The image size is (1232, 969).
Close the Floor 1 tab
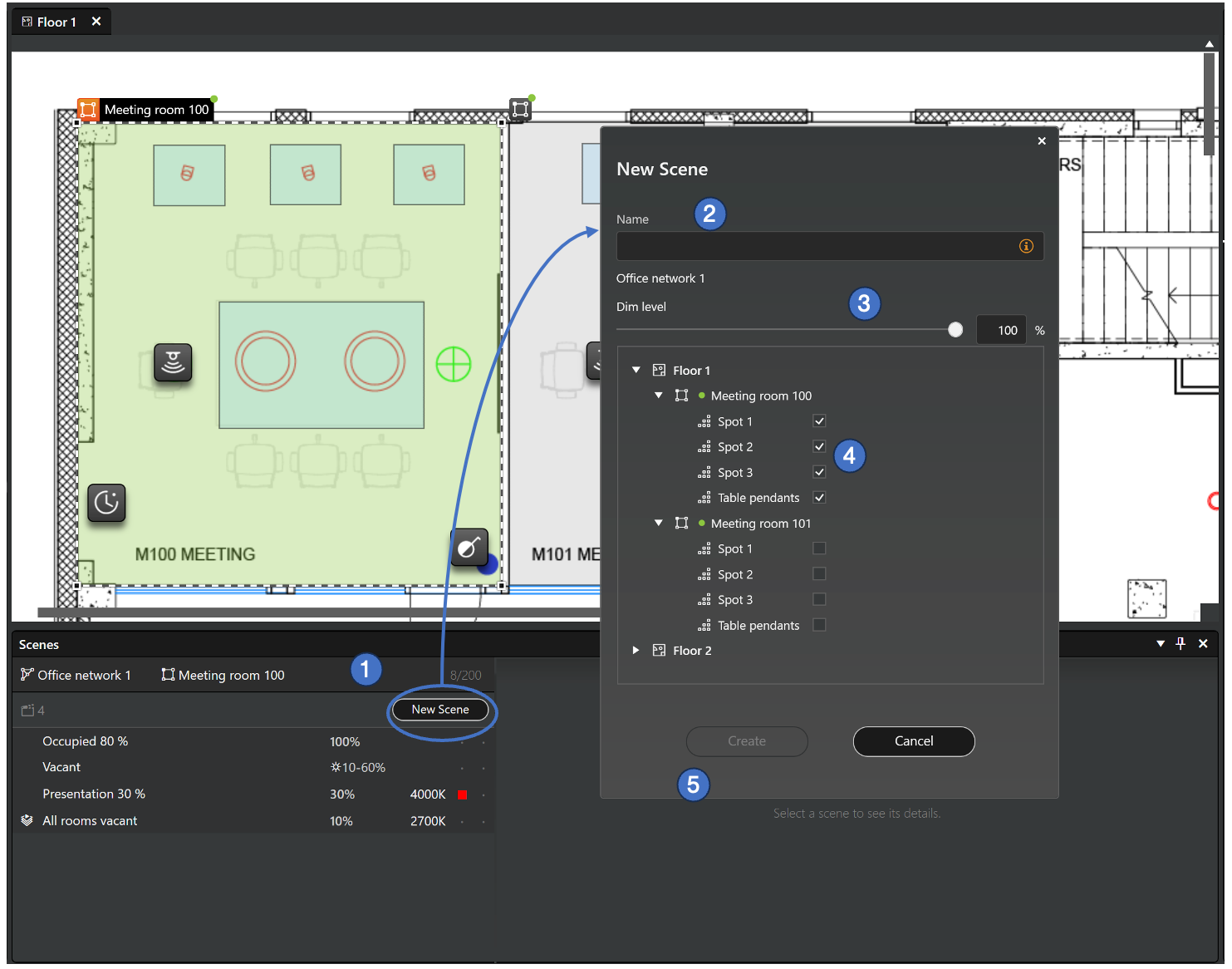tap(96, 22)
